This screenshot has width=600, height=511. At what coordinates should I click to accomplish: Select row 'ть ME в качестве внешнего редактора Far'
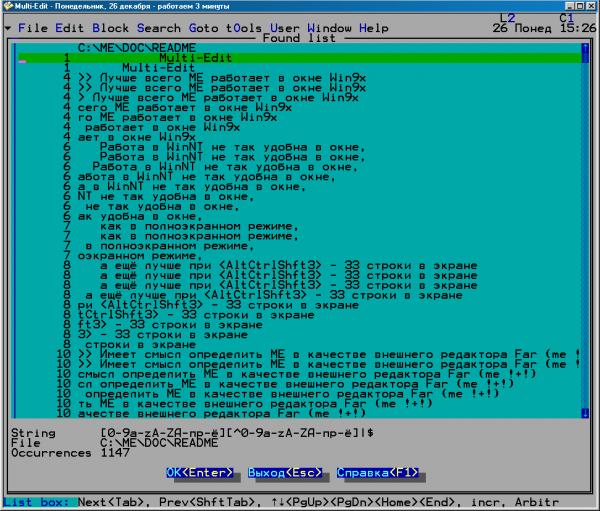tap(299, 404)
